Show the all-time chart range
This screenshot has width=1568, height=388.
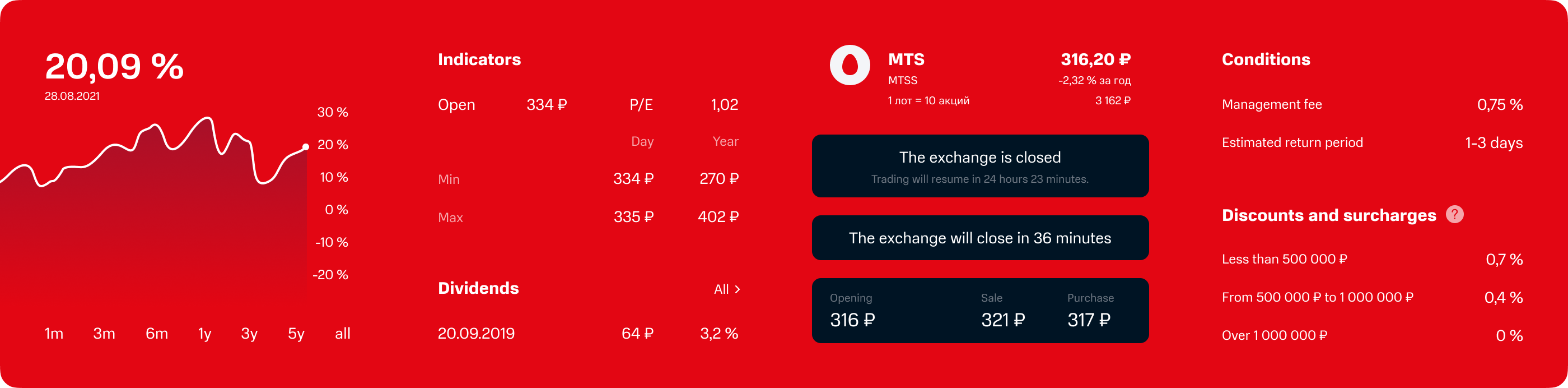coord(343,334)
